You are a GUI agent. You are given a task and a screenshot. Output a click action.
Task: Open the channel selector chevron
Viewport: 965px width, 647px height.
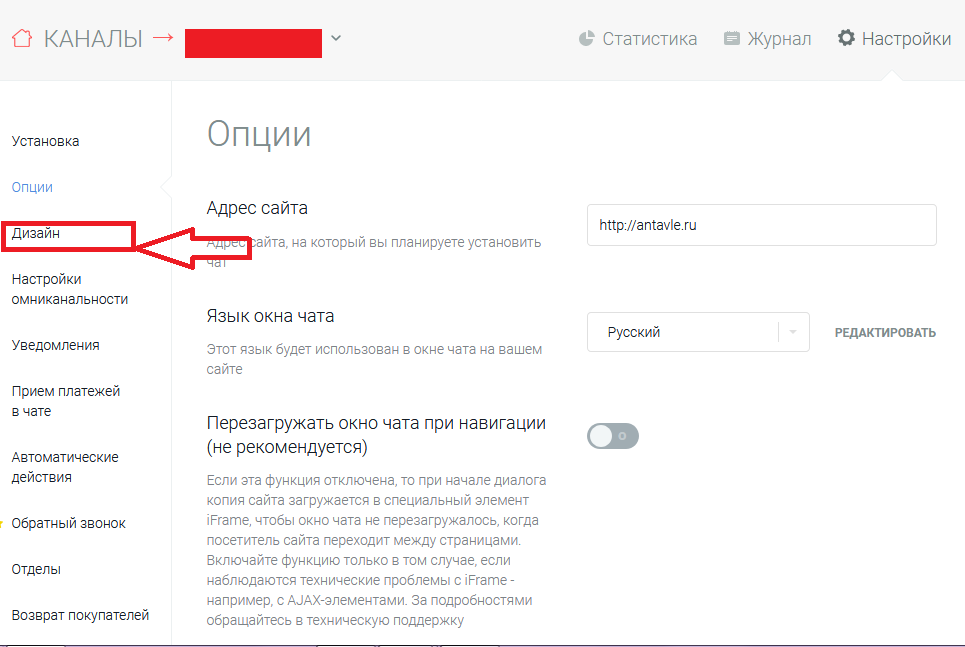click(336, 38)
